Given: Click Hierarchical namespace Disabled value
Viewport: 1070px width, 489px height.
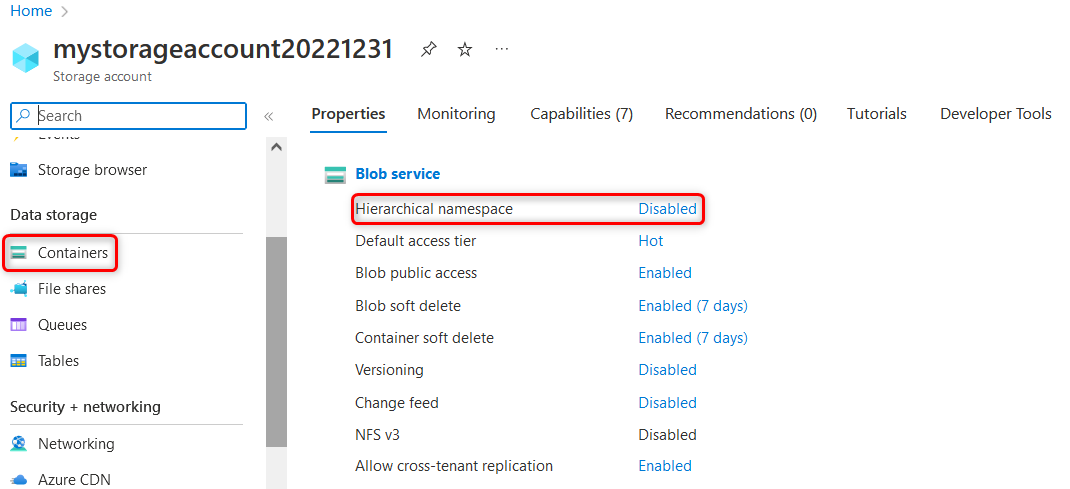Looking at the screenshot, I should point(667,209).
